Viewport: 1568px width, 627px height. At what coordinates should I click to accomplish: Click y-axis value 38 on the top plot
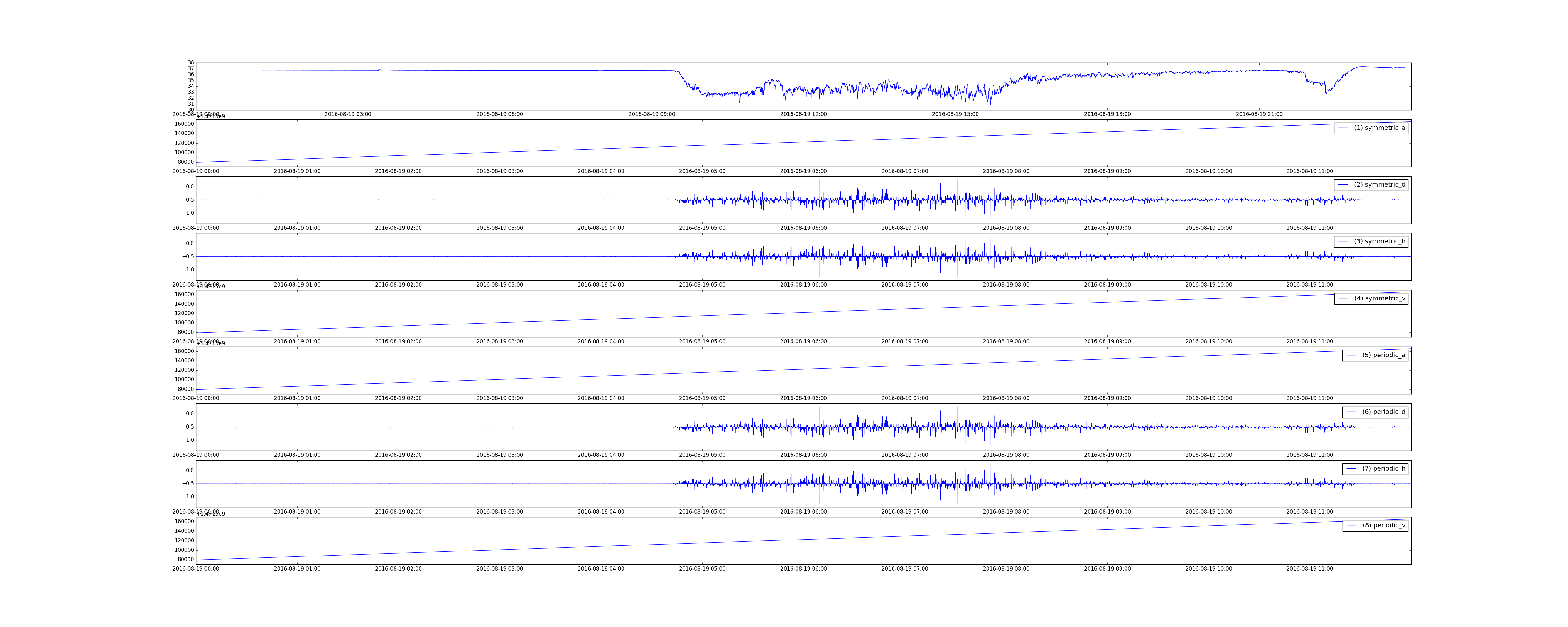(x=191, y=63)
